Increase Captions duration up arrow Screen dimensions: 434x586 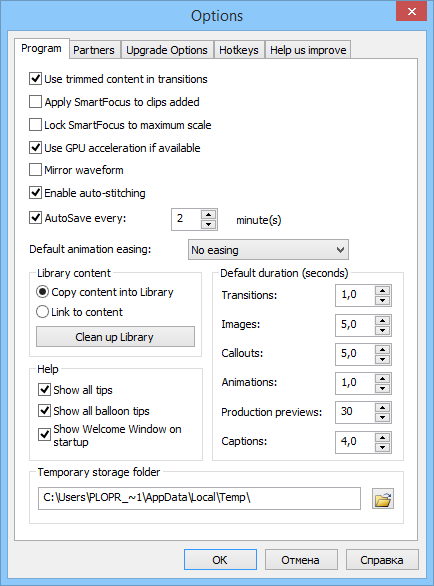tap(382, 437)
